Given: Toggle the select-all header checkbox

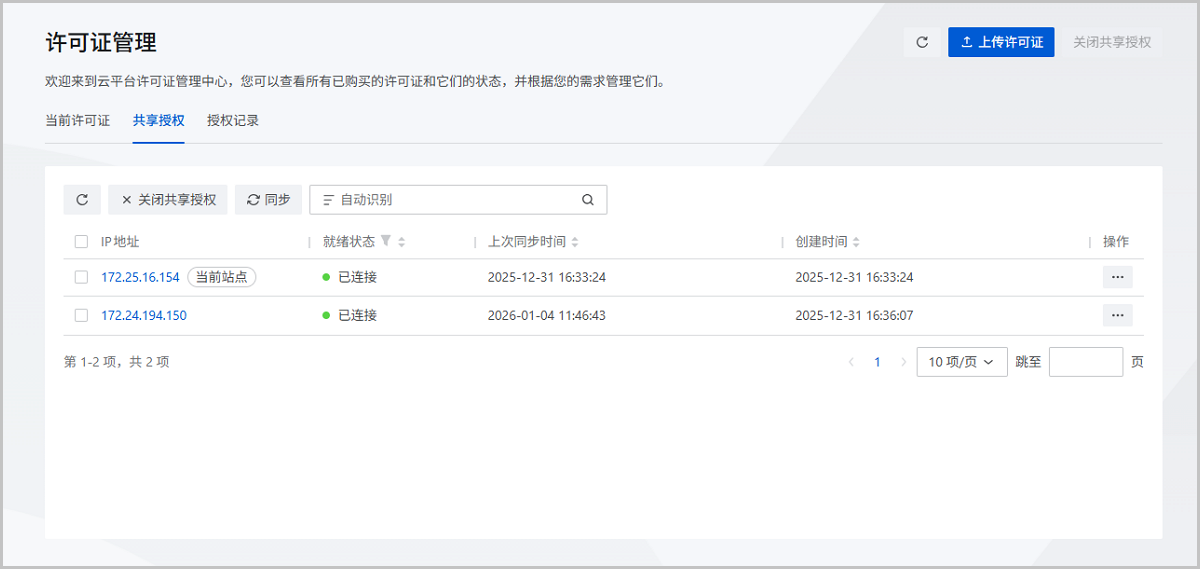Looking at the screenshot, I should click(81, 242).
